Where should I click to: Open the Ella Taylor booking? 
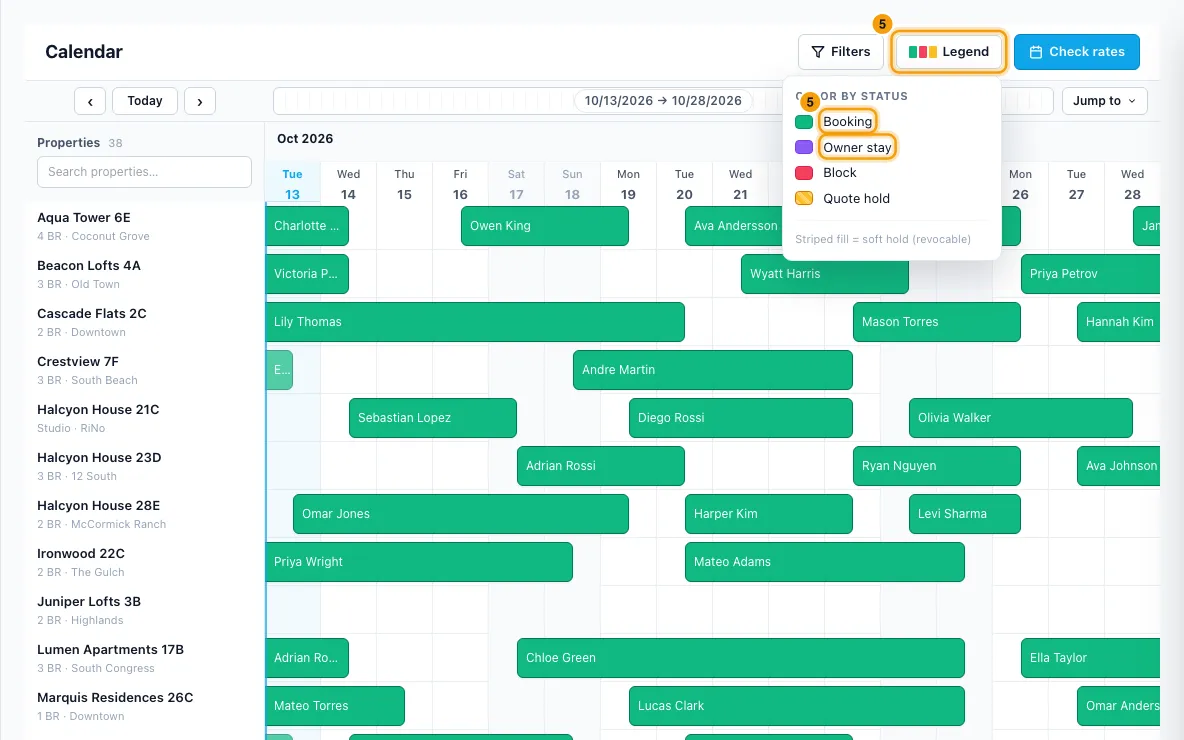coord(1090,658)
